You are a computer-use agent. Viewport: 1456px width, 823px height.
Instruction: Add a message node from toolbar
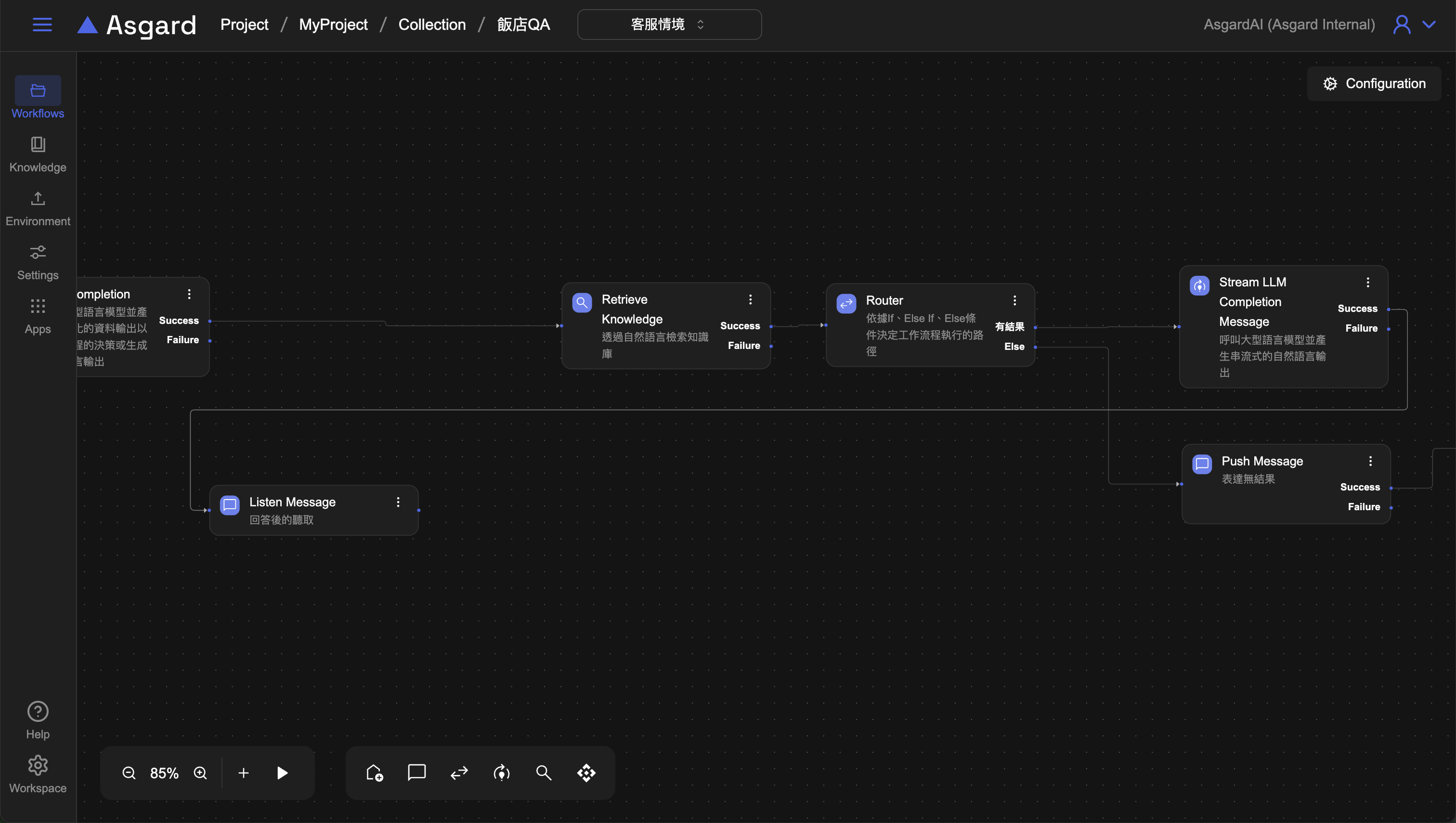(x=416, y=772)
